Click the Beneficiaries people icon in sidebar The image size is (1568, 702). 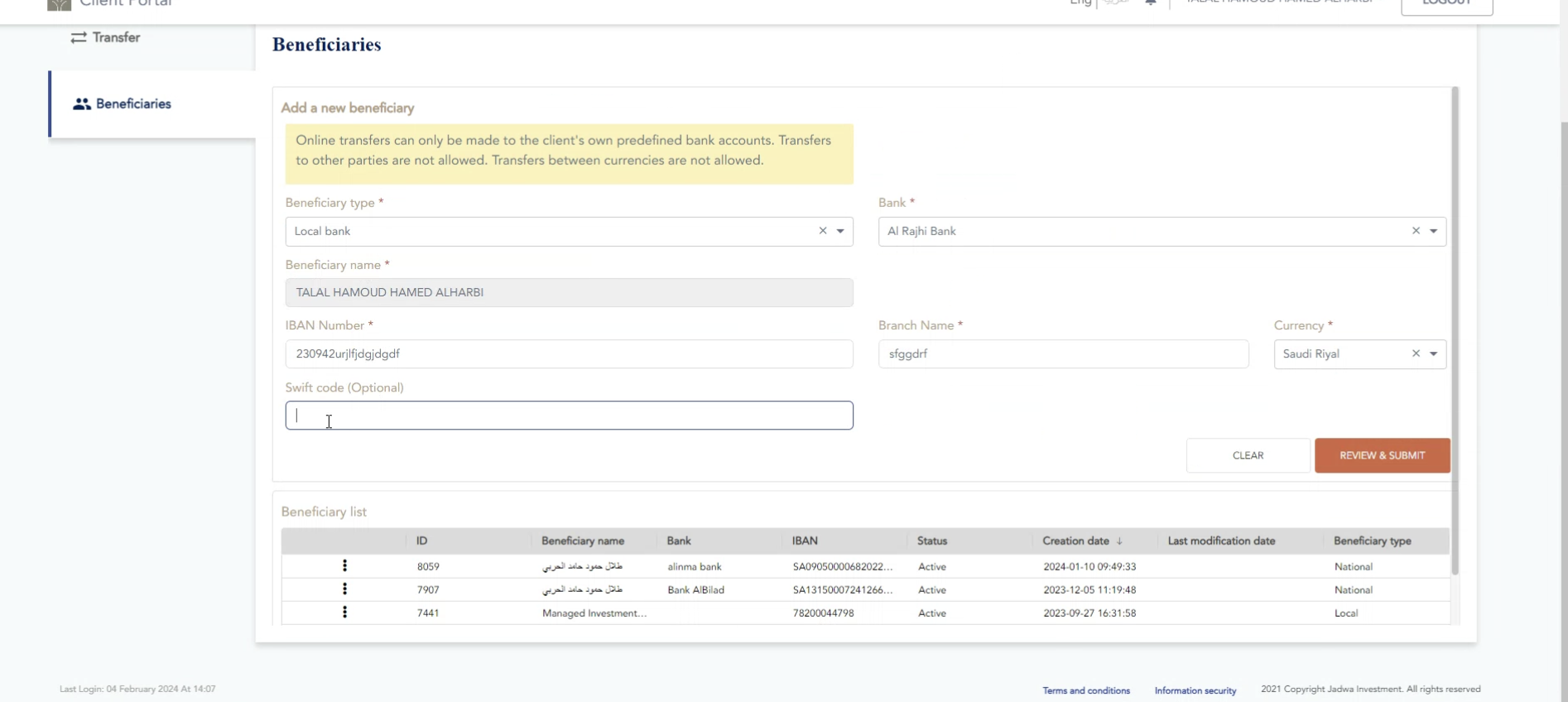(x=81, y=104)
